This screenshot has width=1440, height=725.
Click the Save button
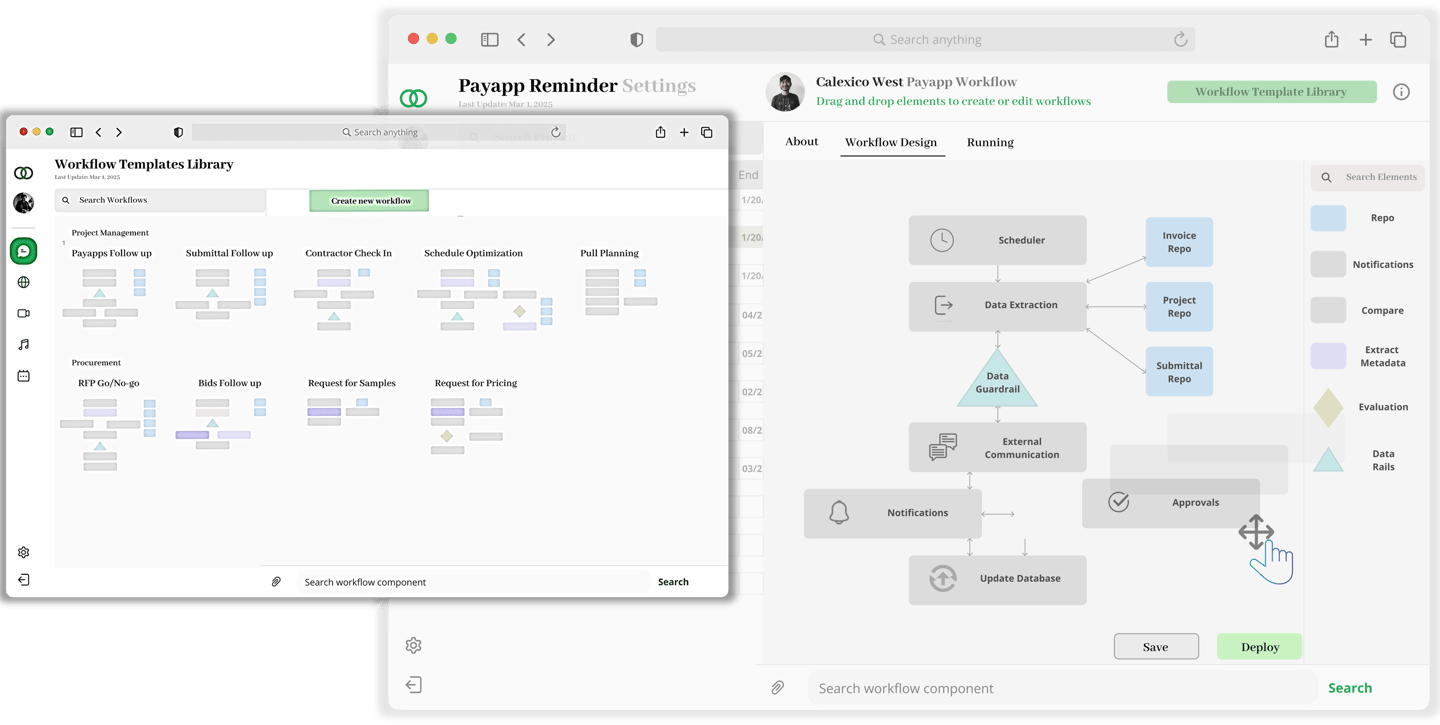pyautogui.click(x=1156, y=647)
